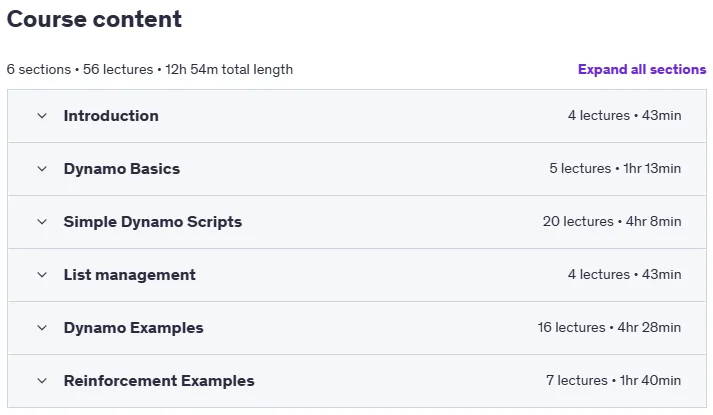This screenshot has height=415, width=713.
Task: Click the Expand all sections link
Action: [x=642, y=70]
